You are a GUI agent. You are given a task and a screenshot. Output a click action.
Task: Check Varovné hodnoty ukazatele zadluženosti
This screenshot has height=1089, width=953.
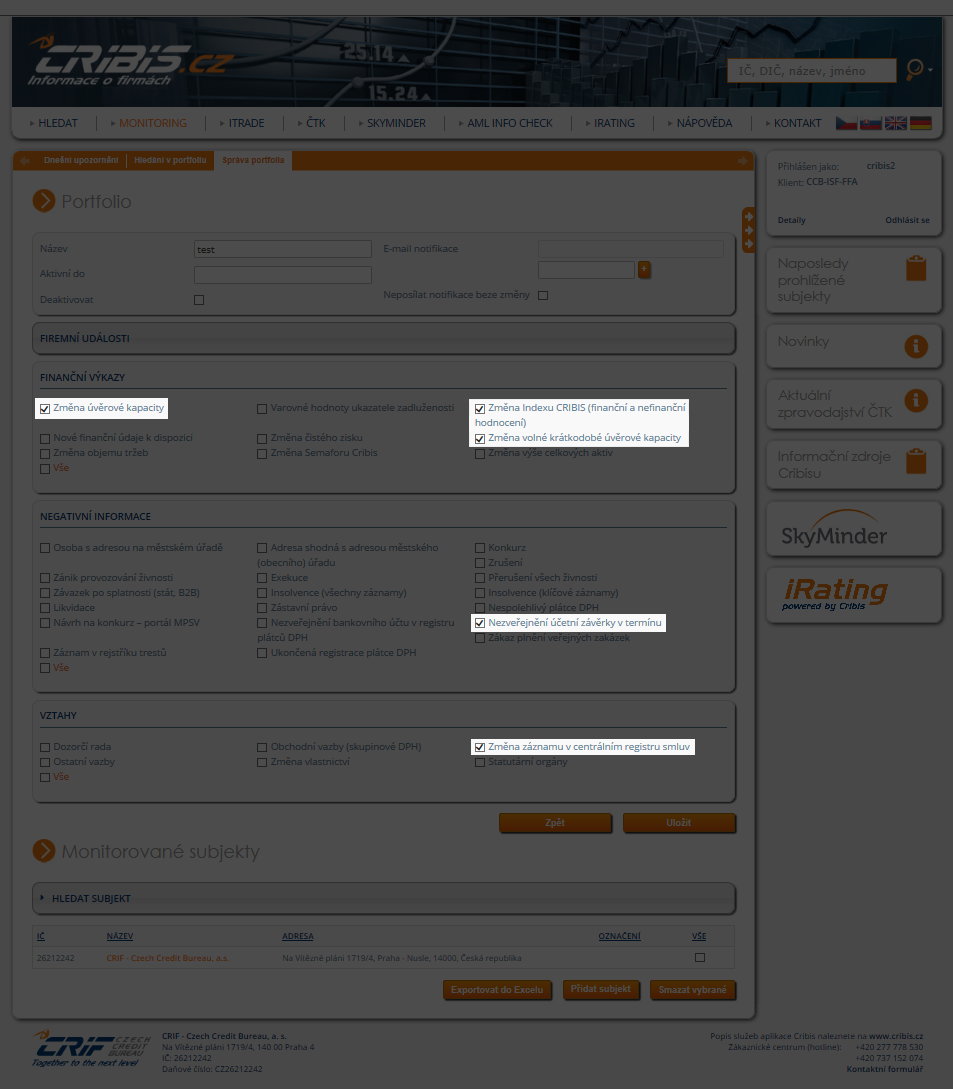[x=262, y=408]
